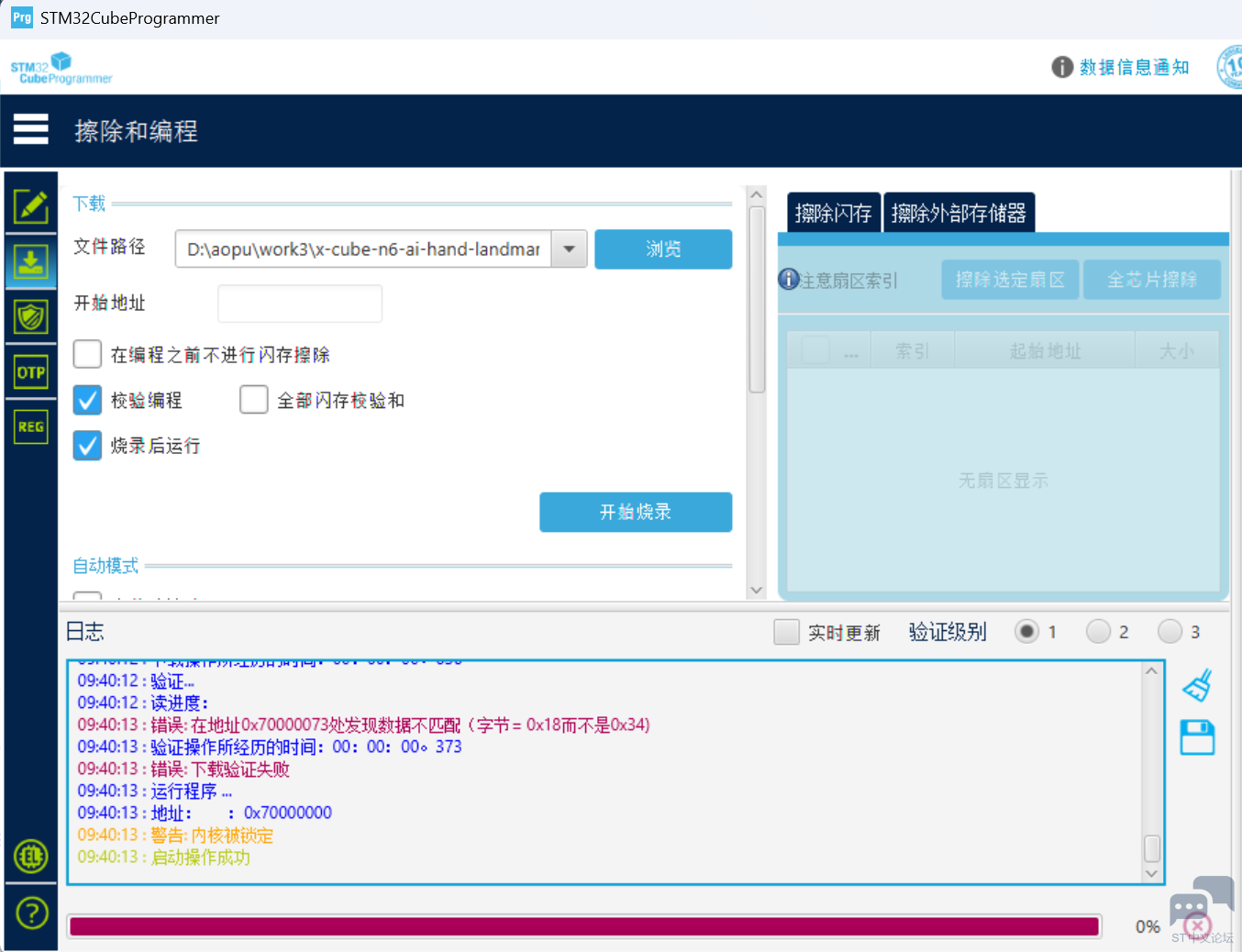Click the 运行程序 log line

[x=155, y=791]
